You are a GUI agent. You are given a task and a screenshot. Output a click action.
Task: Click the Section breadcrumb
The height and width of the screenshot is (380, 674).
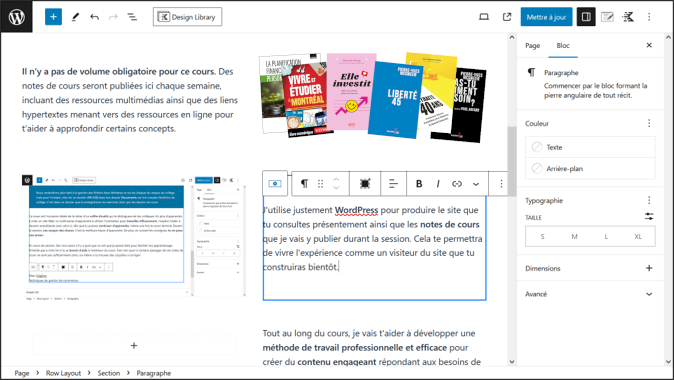click(108, 373)
